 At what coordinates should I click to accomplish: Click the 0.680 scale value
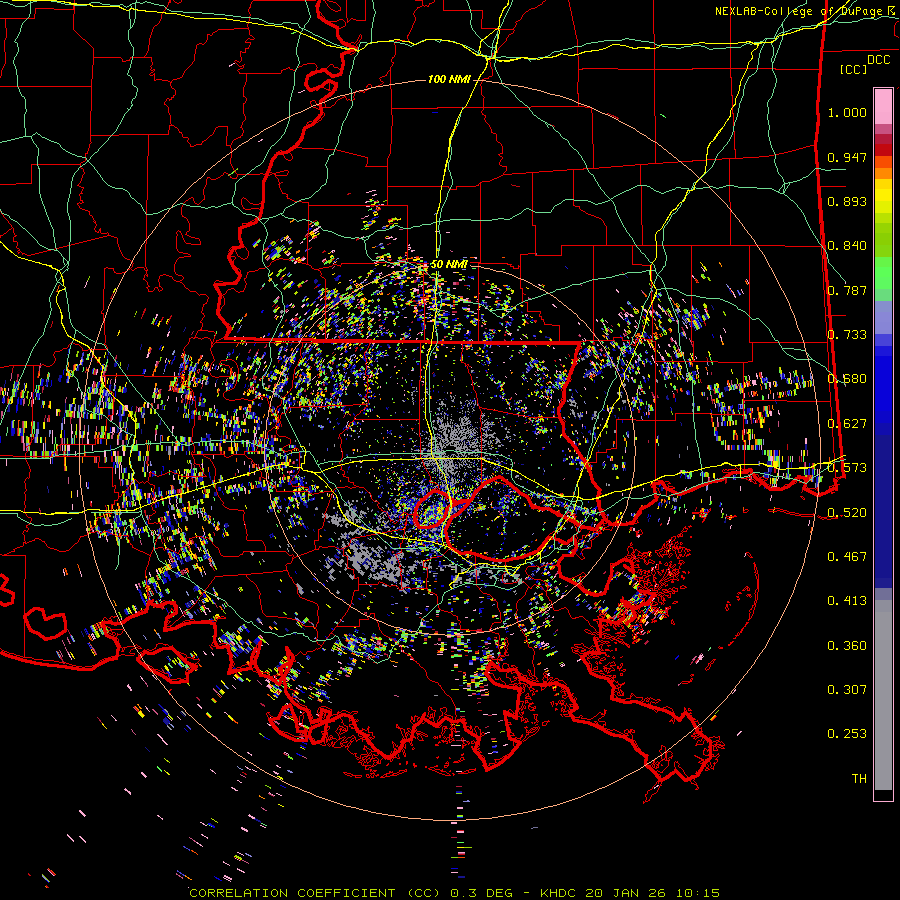pos(847,379)
